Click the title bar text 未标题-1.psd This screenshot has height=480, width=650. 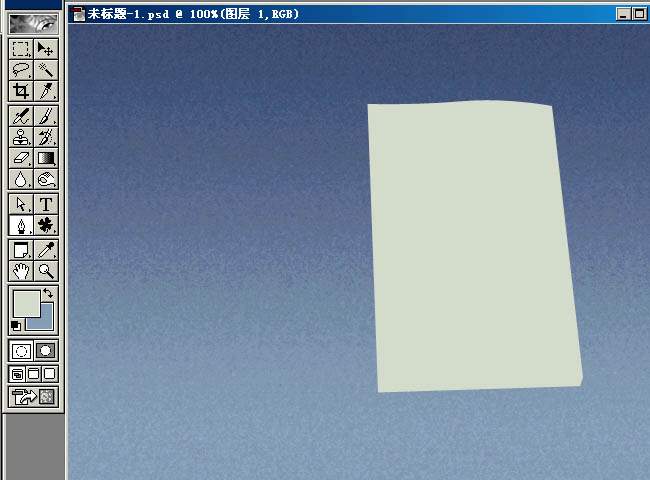[128, 14]
